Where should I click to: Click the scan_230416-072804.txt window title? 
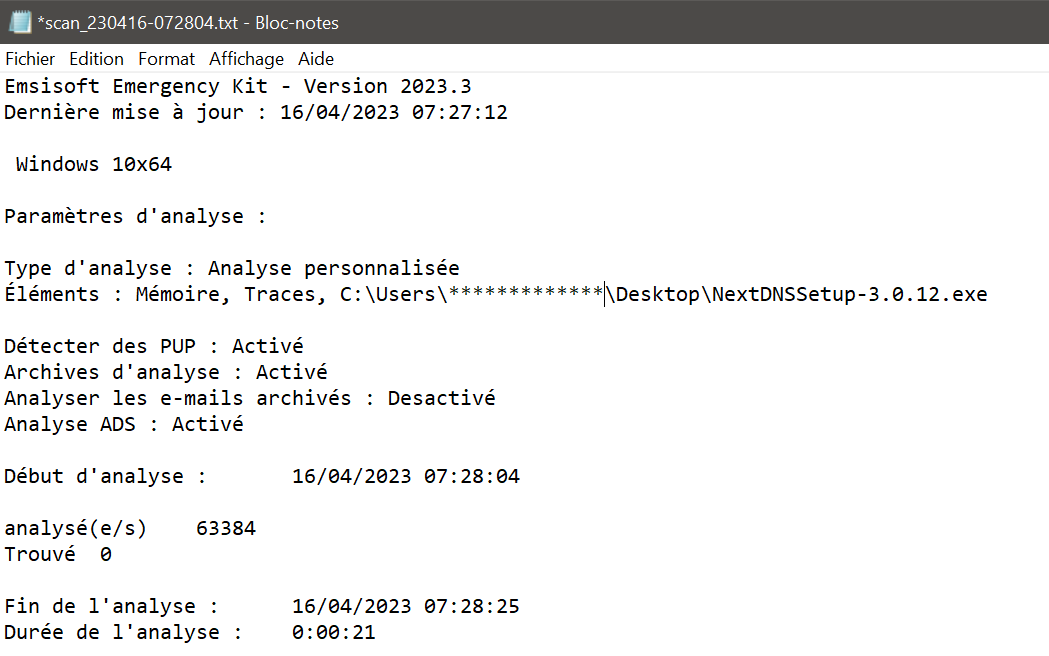[x=187, y=22]
